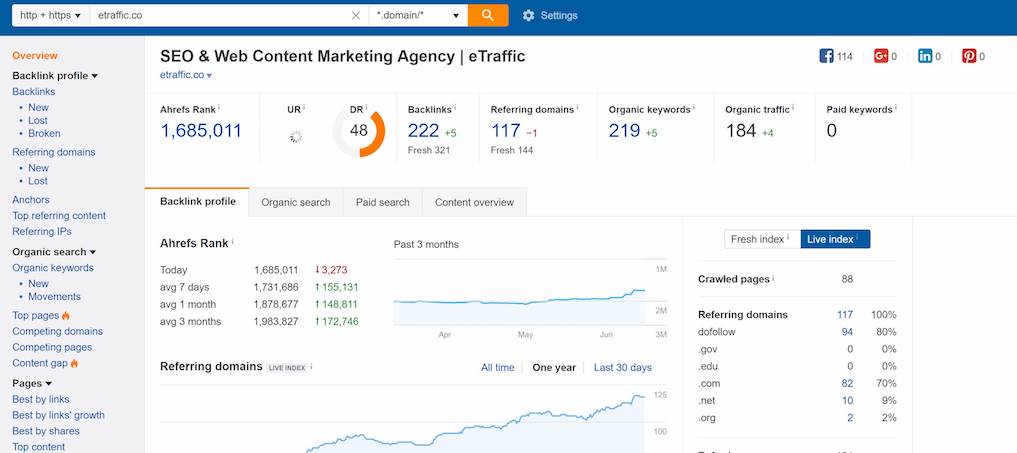Open Movements under Organic keywords
This screenshot has width=1017, height=453.
point(54,297)
